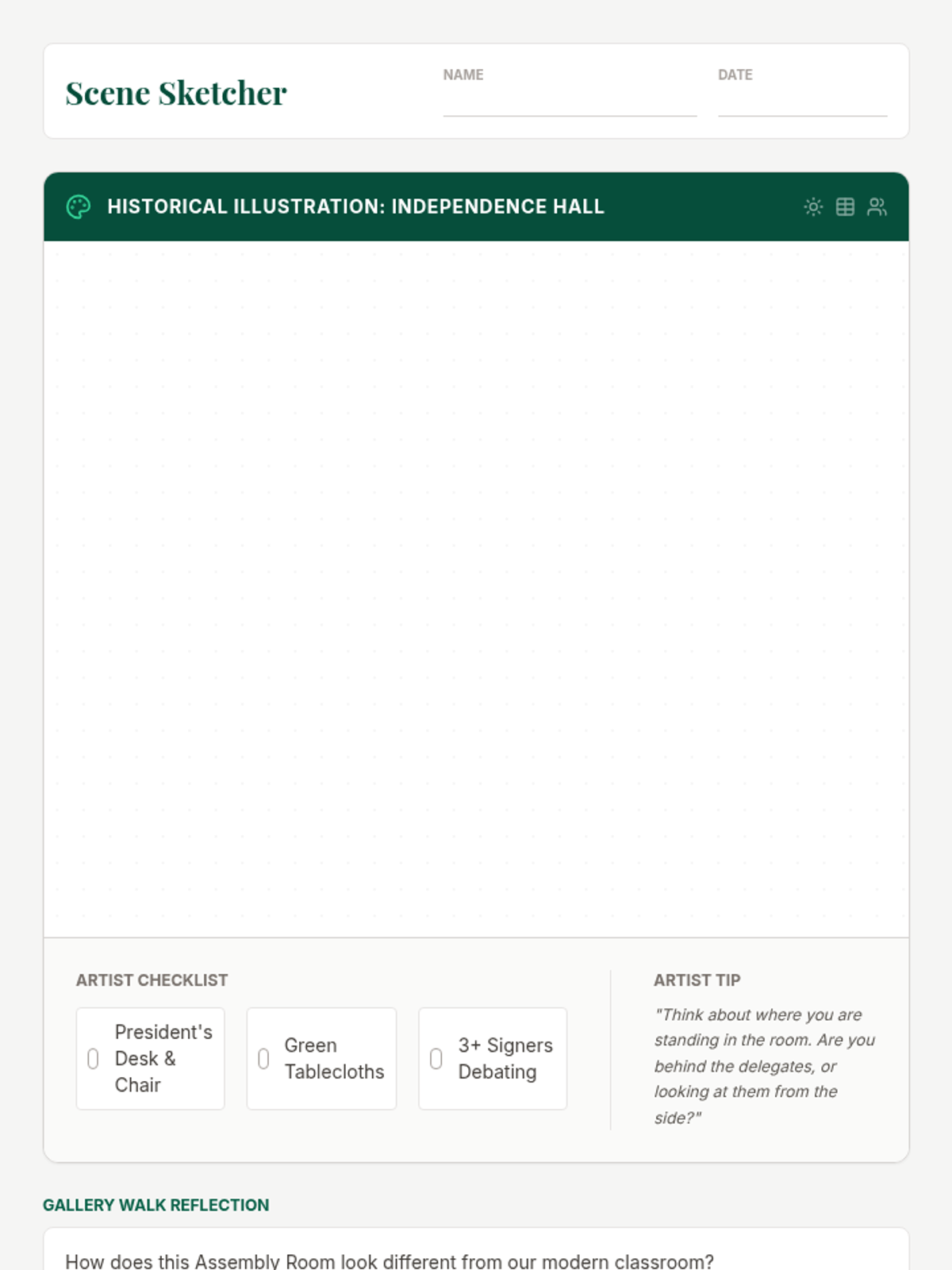Click the Green Tablecloths label text
This screenshot has width=952, height=1270.
click(x=334, y=1059)
